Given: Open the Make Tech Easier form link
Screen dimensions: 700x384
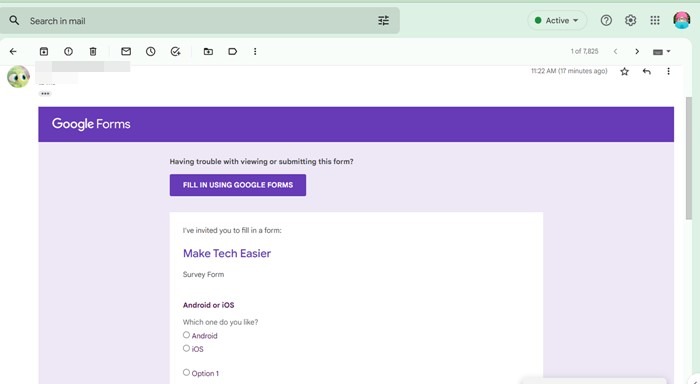Looking at the screenshot, I should 227,253.
